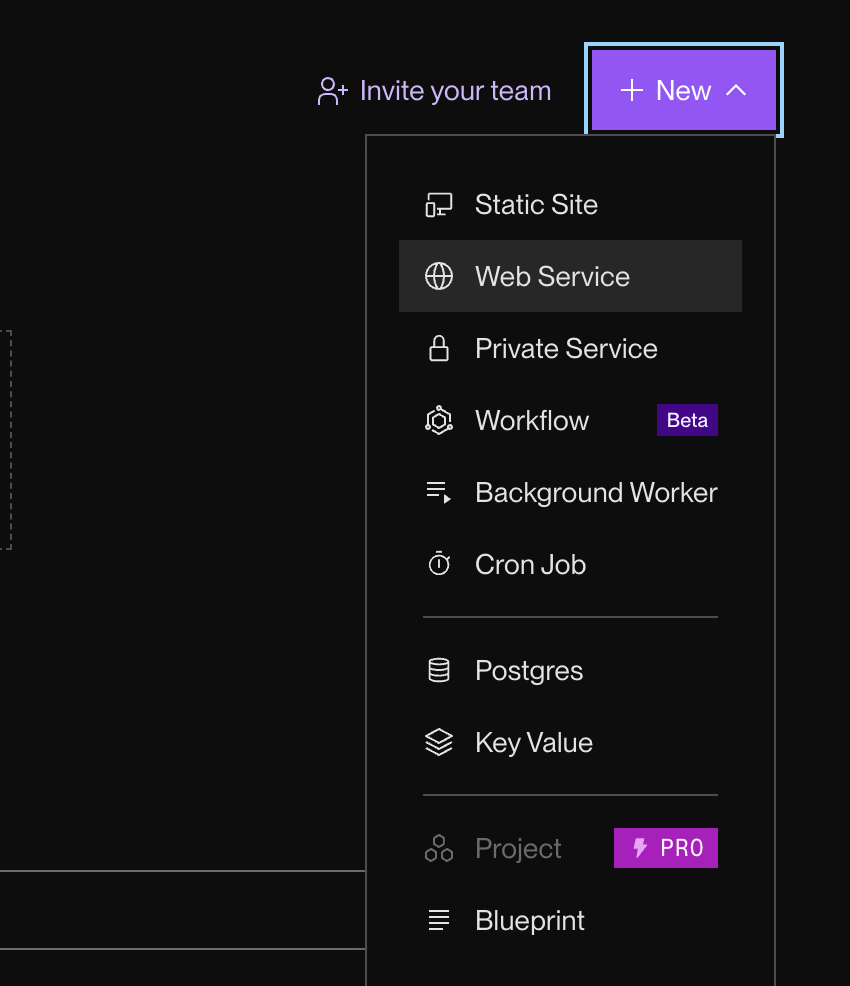Choose Cron Job option
This screenshot has width=850, height=986.
pyautogui.click(x=570, y=564)
